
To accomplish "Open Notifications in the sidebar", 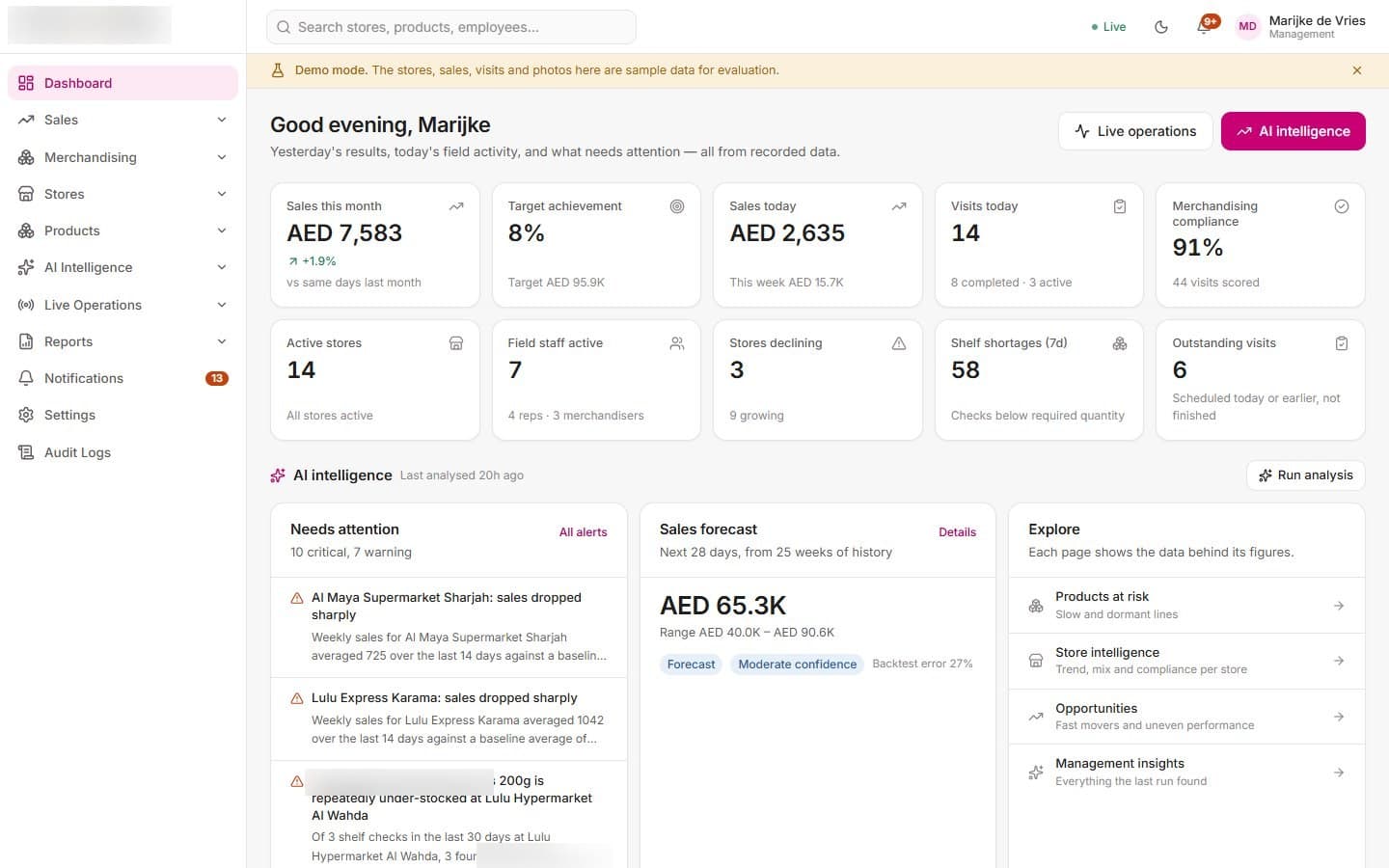I will point(123,378).
